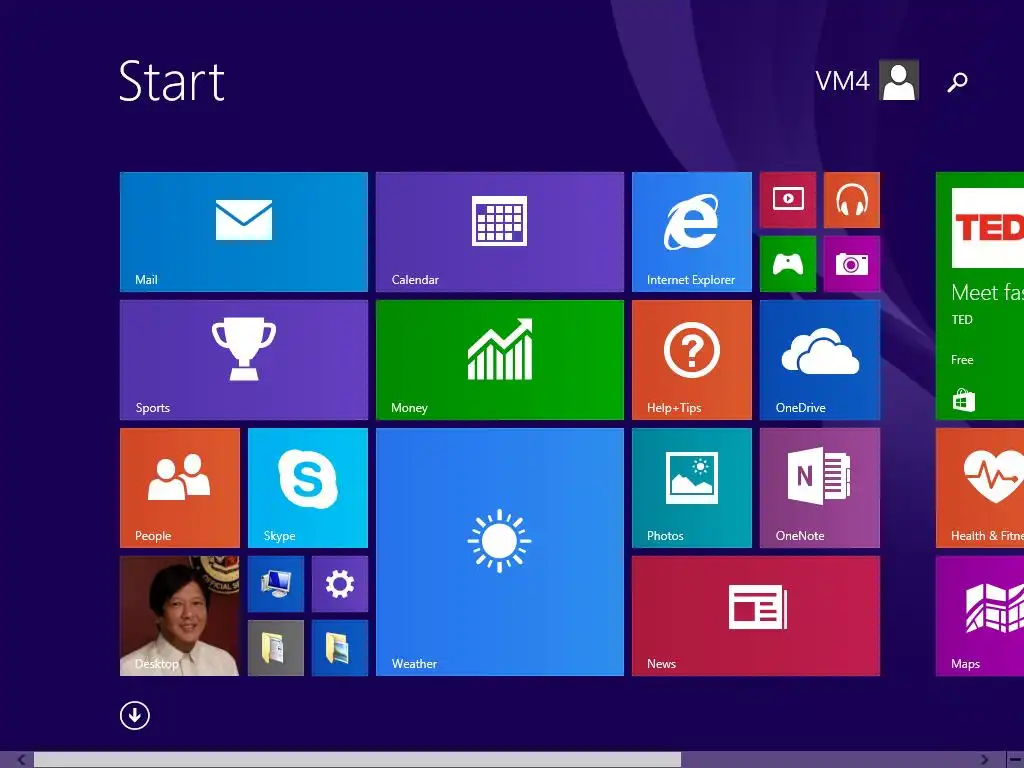This screenshot has height=768, width=1024.
Task: Click the search magnifier icon
Action: 957,82
